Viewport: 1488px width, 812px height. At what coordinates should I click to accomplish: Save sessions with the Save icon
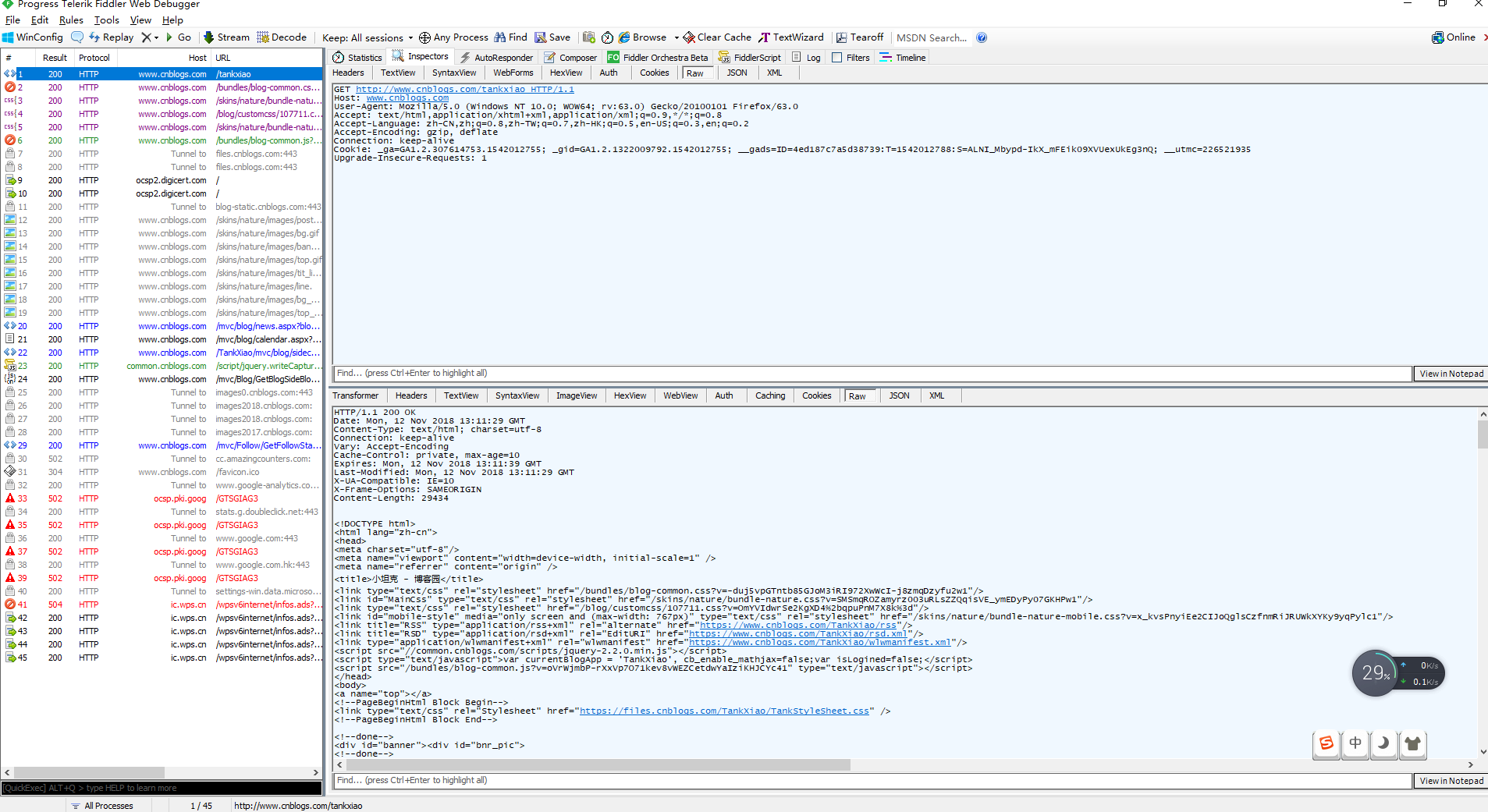click(x=552, y=37)
